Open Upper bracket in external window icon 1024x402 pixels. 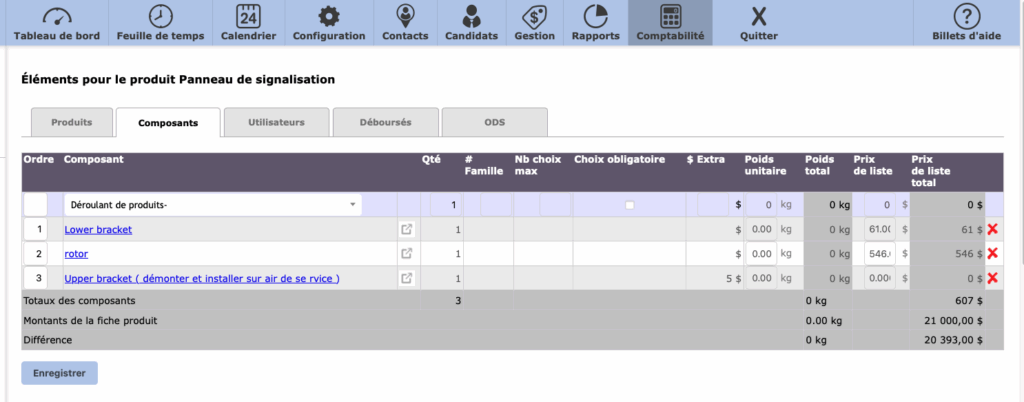click(407, 278)
